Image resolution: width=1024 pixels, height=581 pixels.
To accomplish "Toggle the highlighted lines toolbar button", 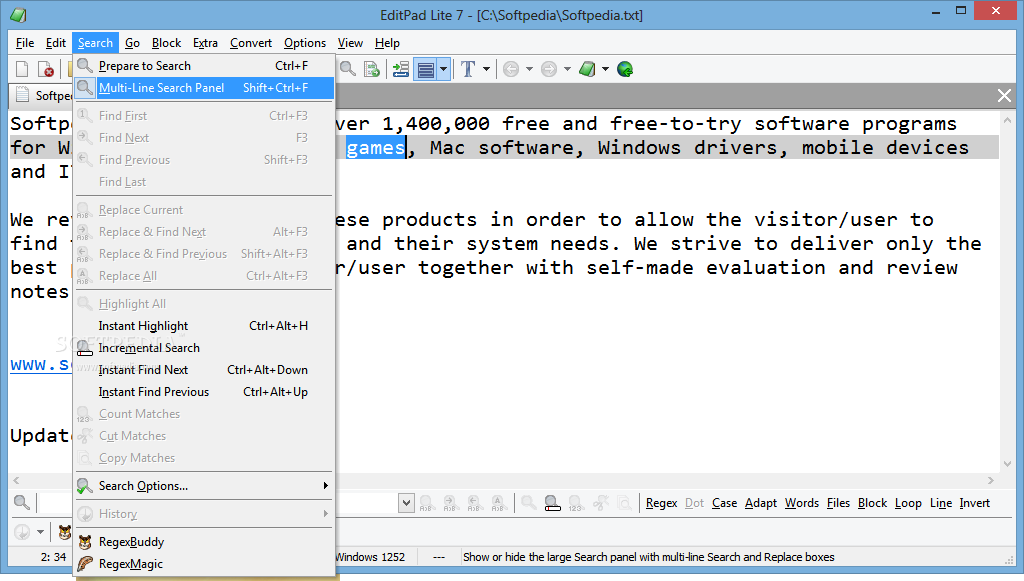I will tap(426, 69).
